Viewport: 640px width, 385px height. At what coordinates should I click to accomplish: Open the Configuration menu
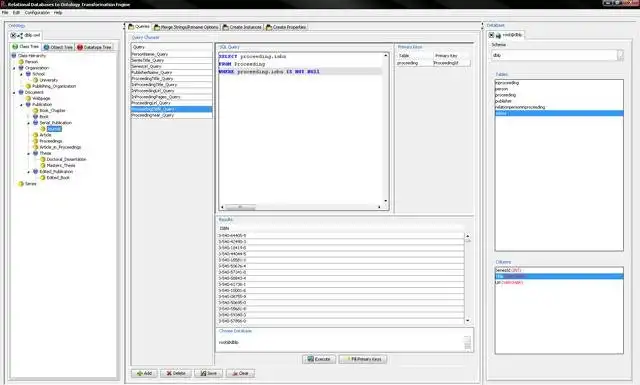pyautogui.click(x=37, y=13)
